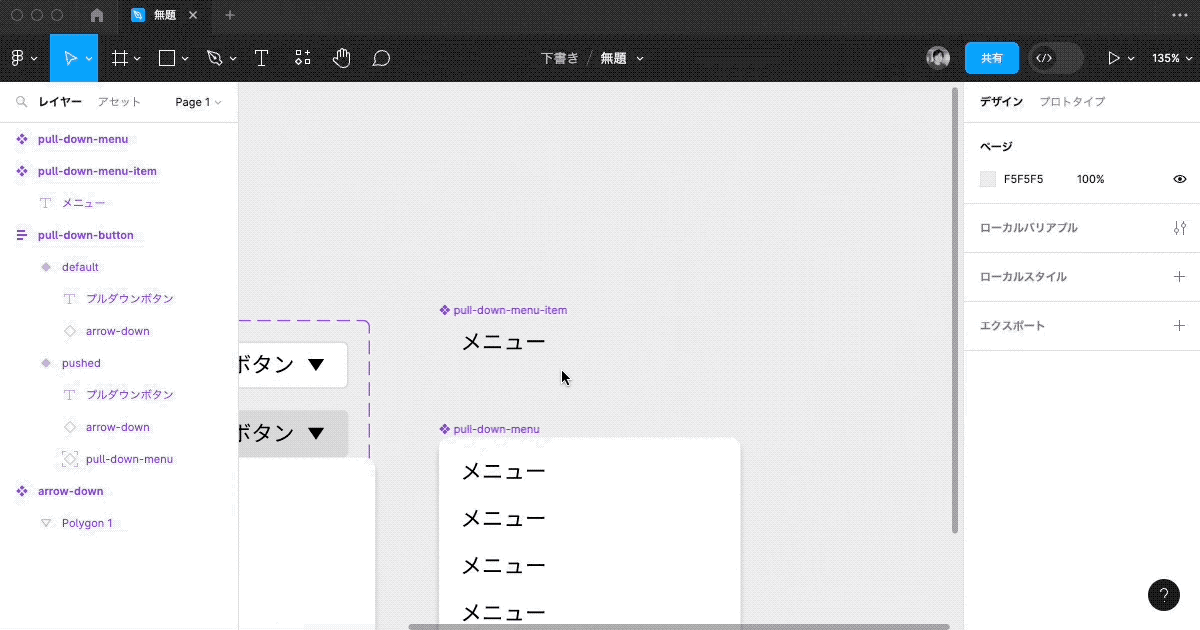Toggle the Dev Mode switch
Viewport: 1200px width, 630px height.
(x=1056, y=58)
